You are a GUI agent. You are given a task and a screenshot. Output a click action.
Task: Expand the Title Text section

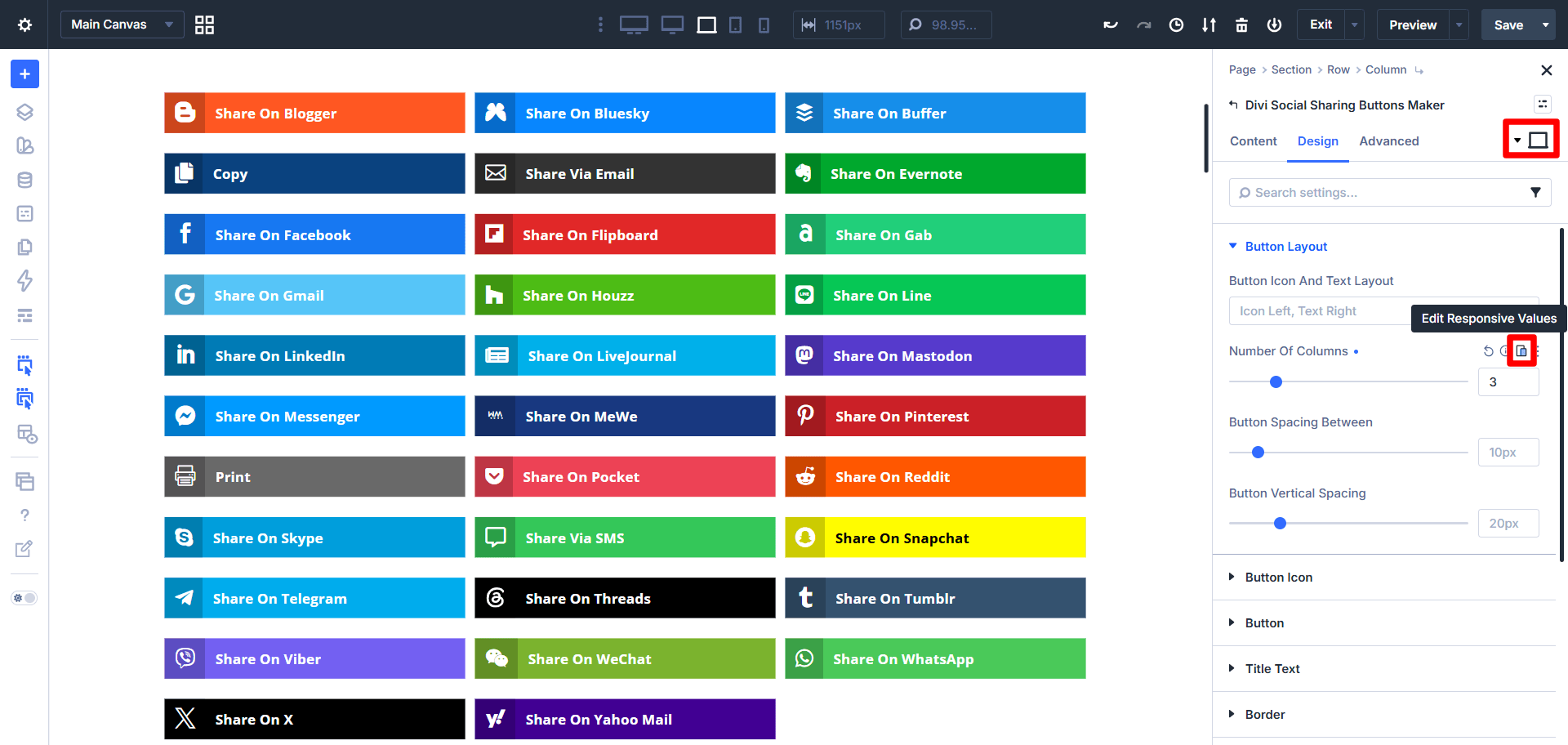pos(1272,669)
